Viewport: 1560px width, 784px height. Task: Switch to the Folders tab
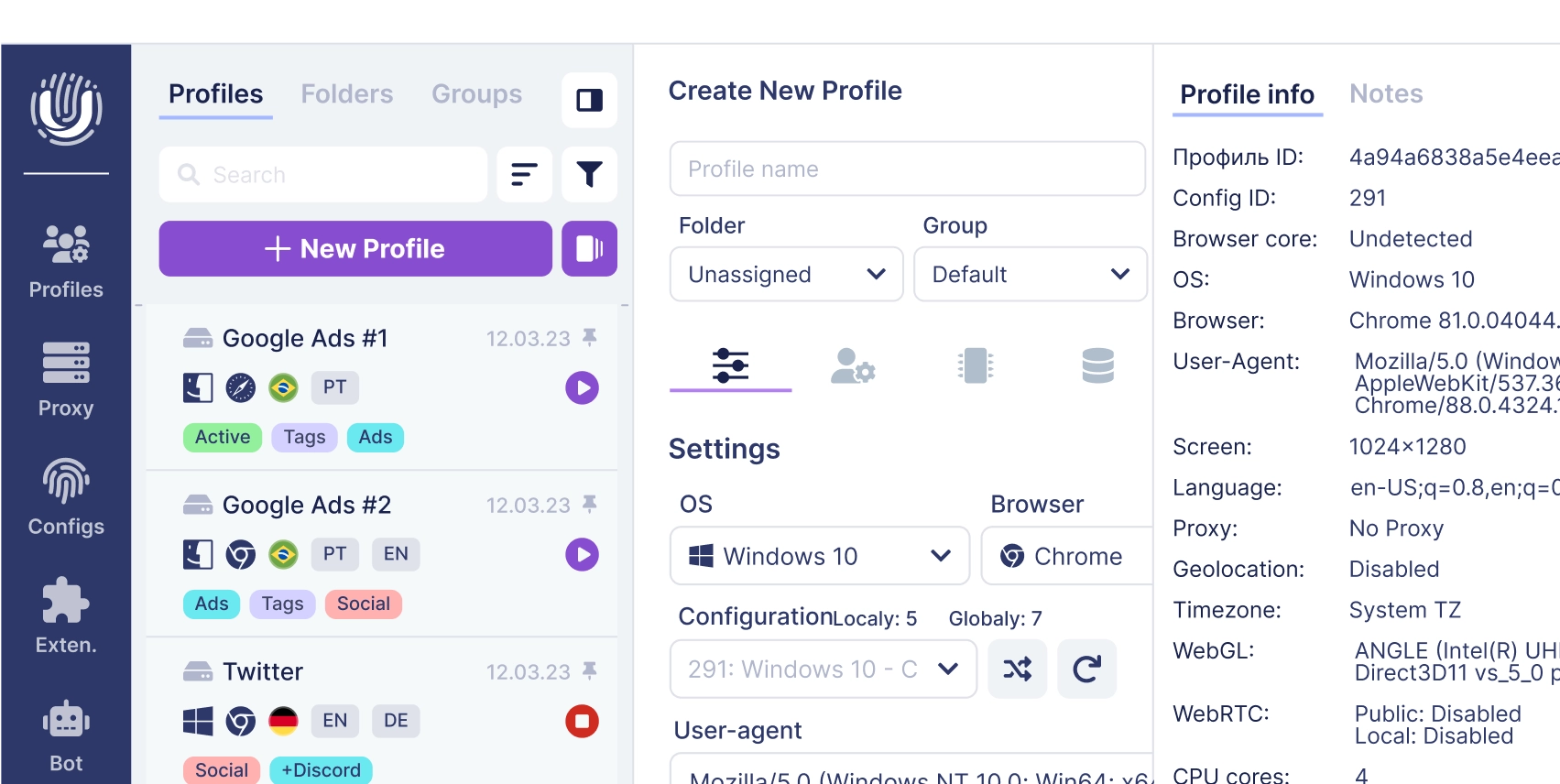(x=346, y=93)
